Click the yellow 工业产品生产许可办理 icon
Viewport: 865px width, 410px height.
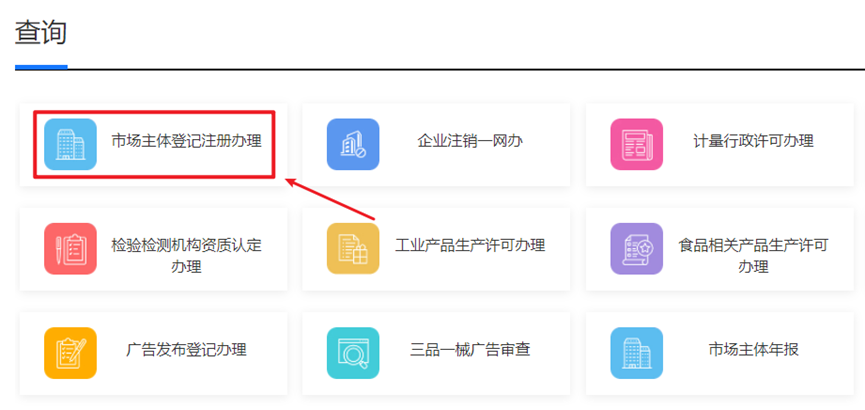[x=353, y=248]
